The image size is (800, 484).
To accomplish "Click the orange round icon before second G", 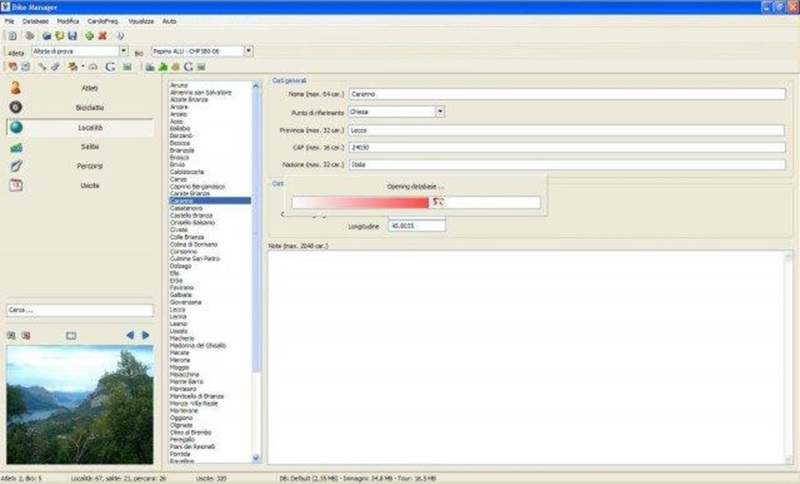I will tap(176, 67).
